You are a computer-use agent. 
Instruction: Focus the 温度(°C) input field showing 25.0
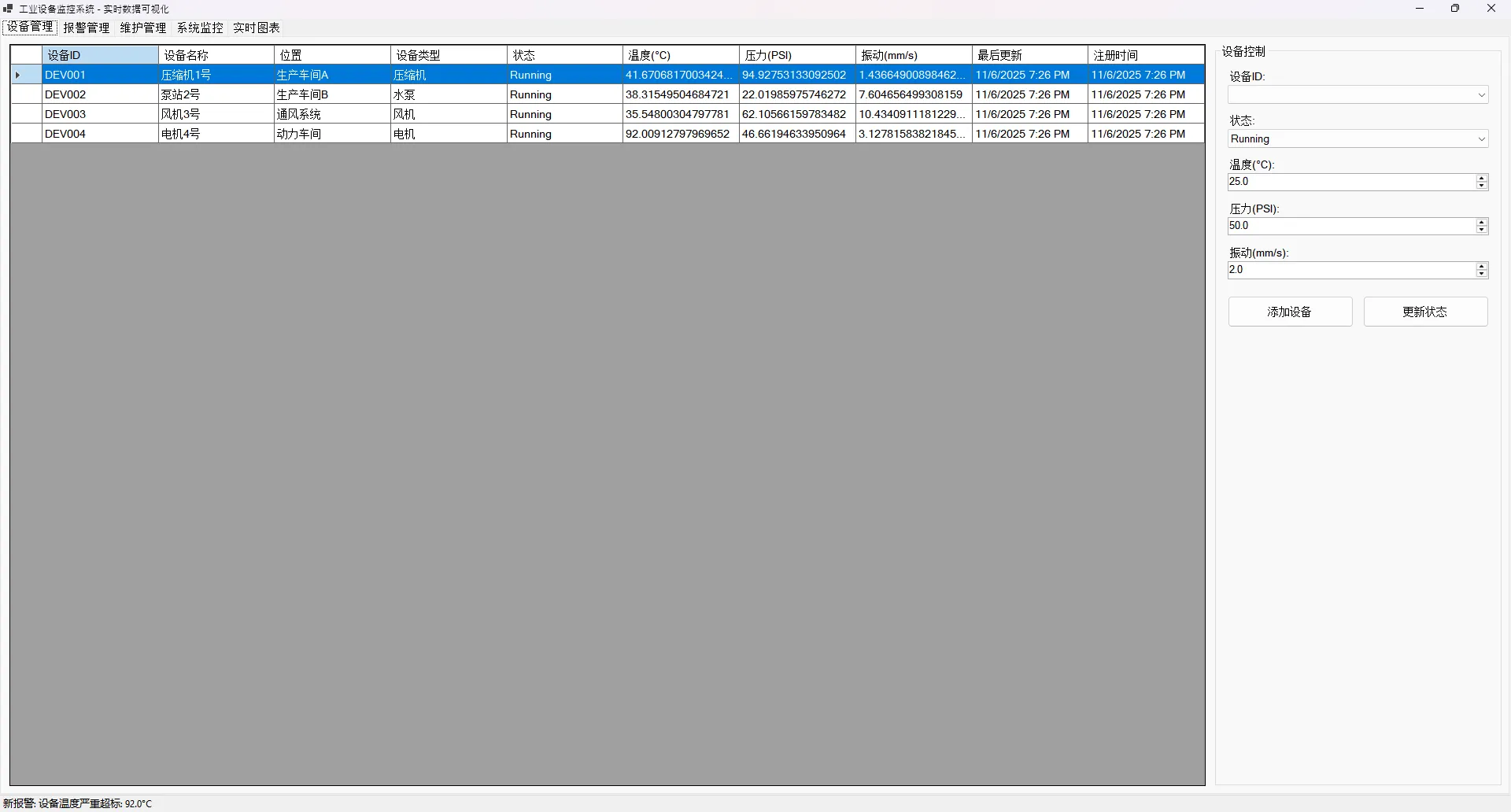click(x=1350, y=182)
